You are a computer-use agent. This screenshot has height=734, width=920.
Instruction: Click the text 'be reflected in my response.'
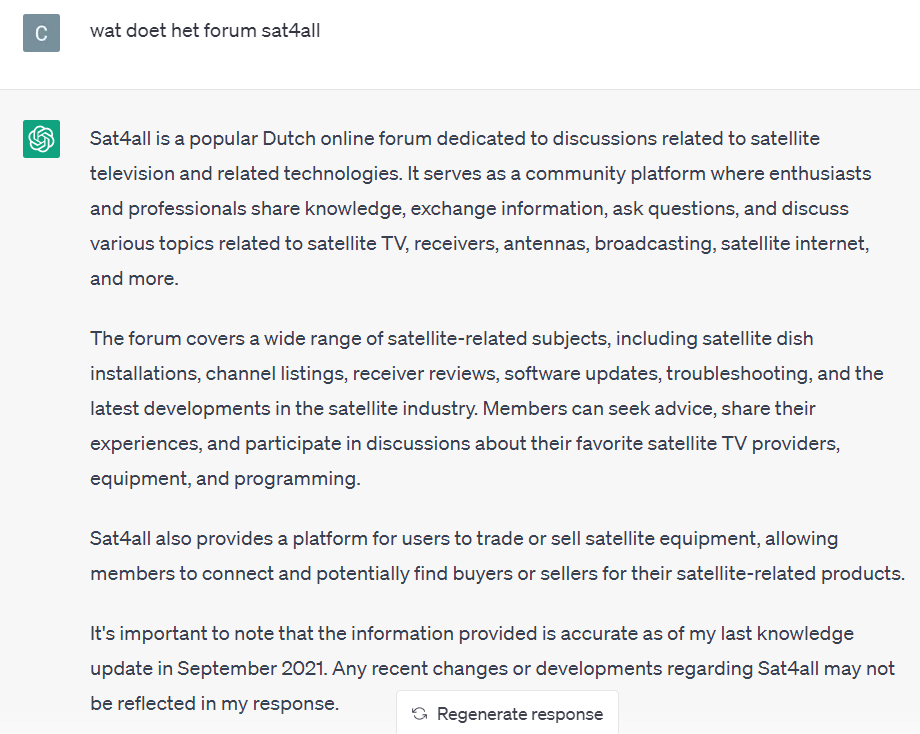(x=214, y=703)
